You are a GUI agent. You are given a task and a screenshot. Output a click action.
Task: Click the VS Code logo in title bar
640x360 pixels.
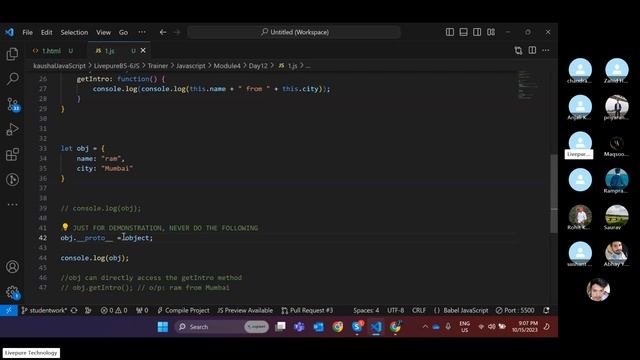pyautogui.click(x=9, y=32)
